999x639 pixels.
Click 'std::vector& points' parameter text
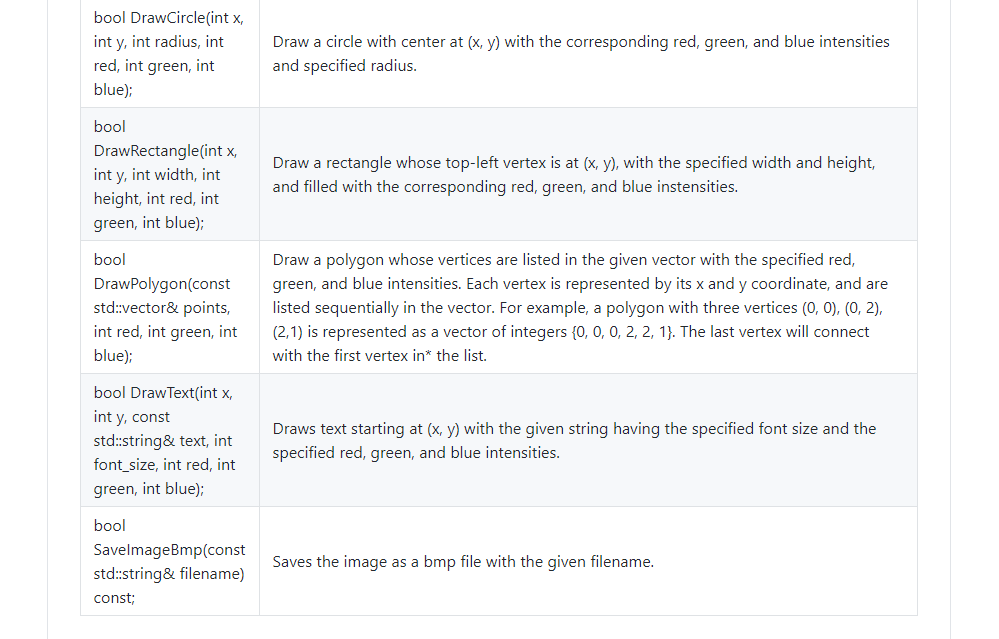click(x=162, y=308)
